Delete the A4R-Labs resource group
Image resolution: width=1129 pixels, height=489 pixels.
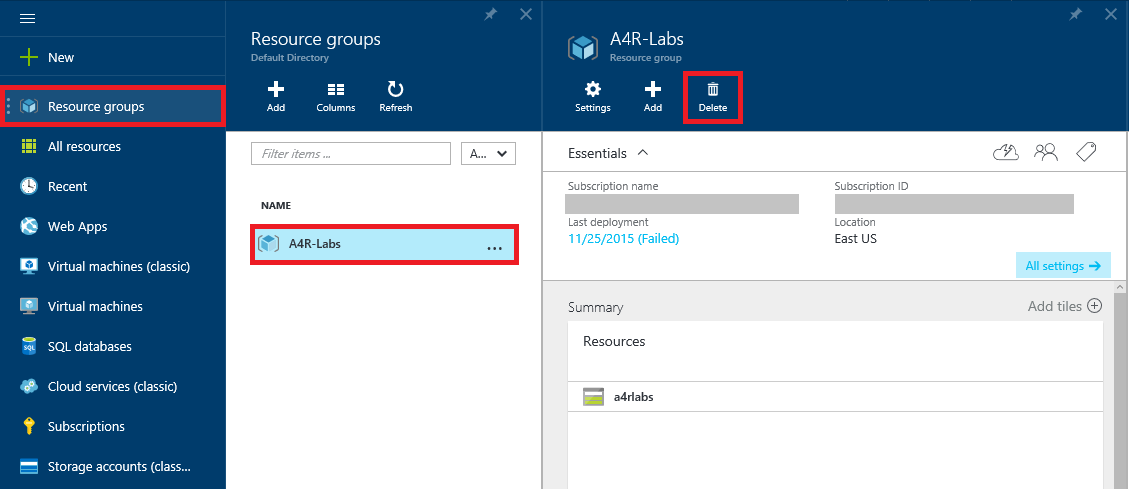click(x=713, y=97)
